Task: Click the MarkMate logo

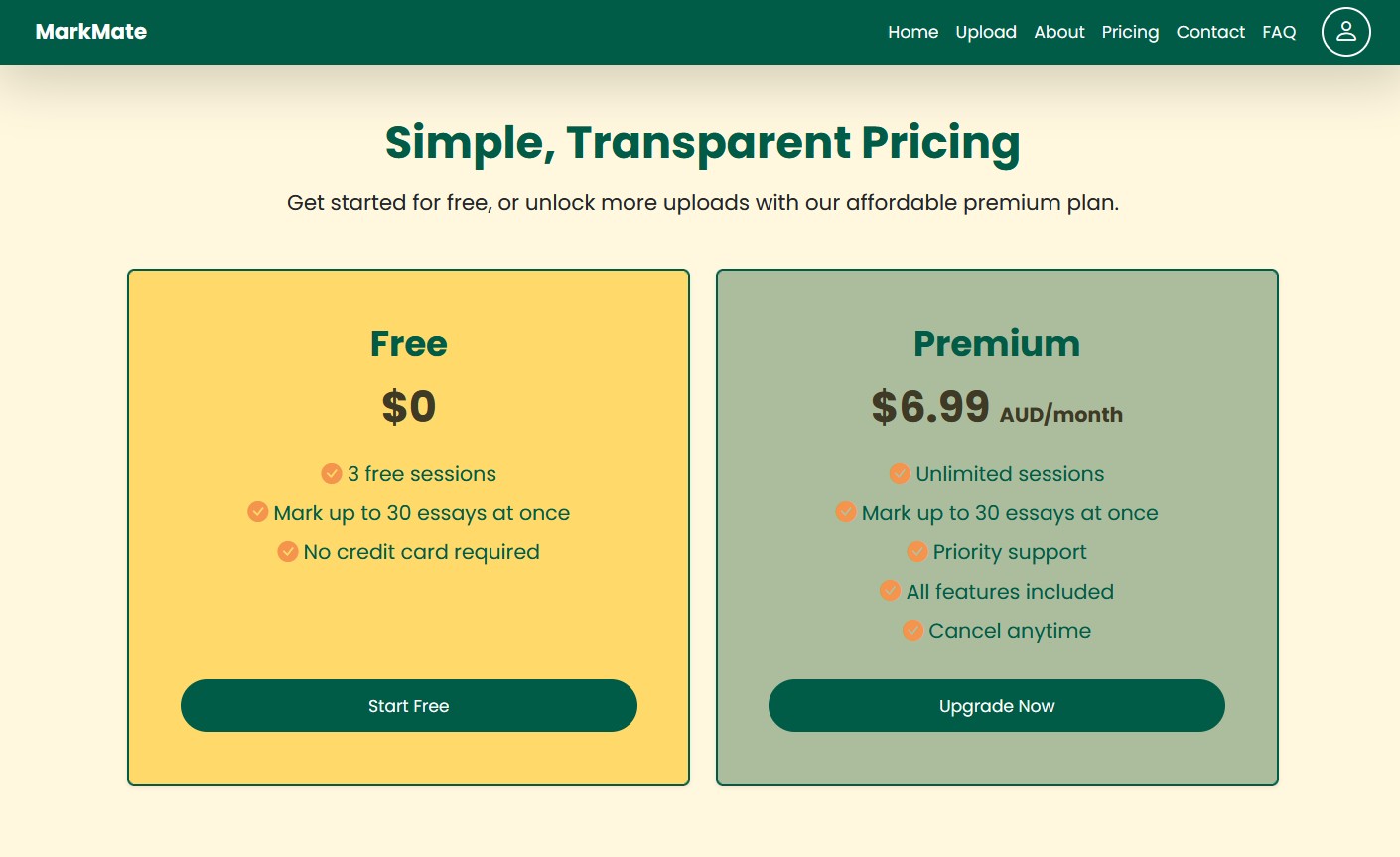Action: tap(90, 31)
